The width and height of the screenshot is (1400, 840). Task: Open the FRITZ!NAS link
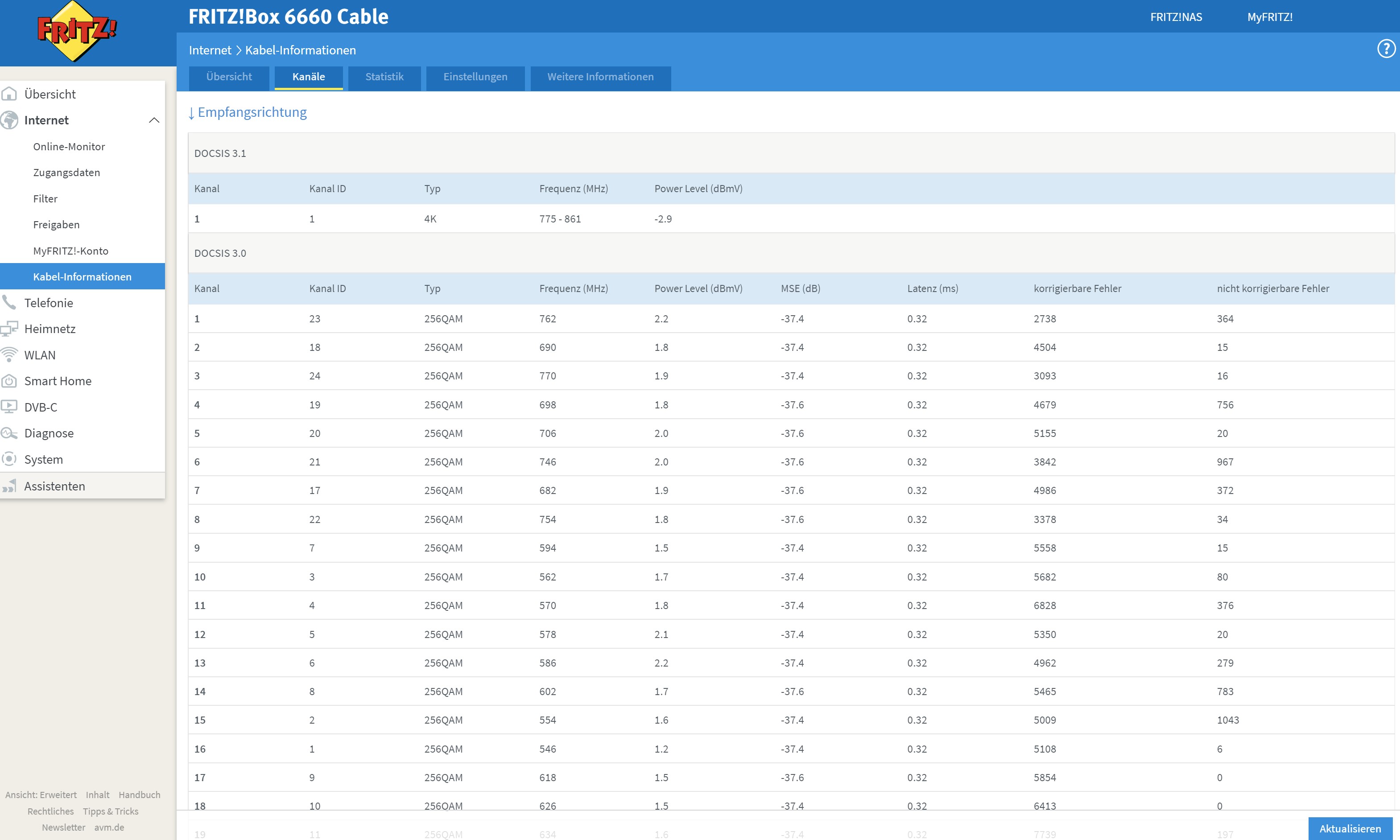point(1176,17)
